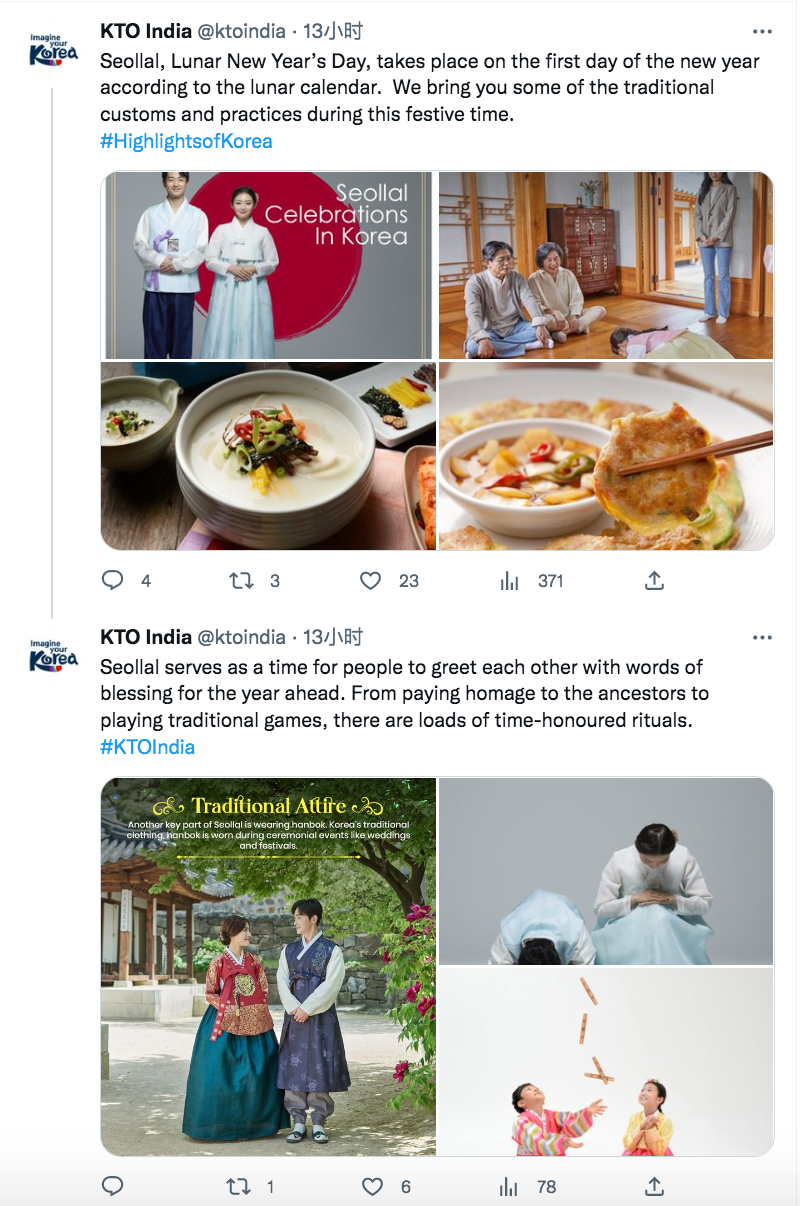Retweet the first KTO India tweet

241,580
